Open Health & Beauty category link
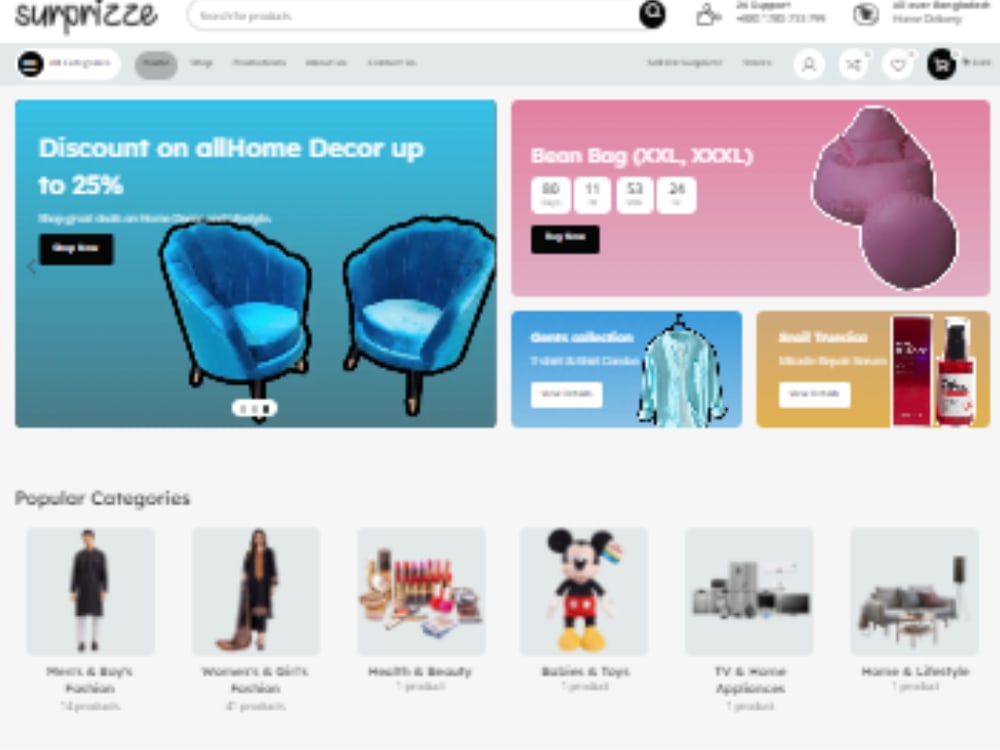The width and height of the screenshot is (1000, 750). tap(420, 671)
